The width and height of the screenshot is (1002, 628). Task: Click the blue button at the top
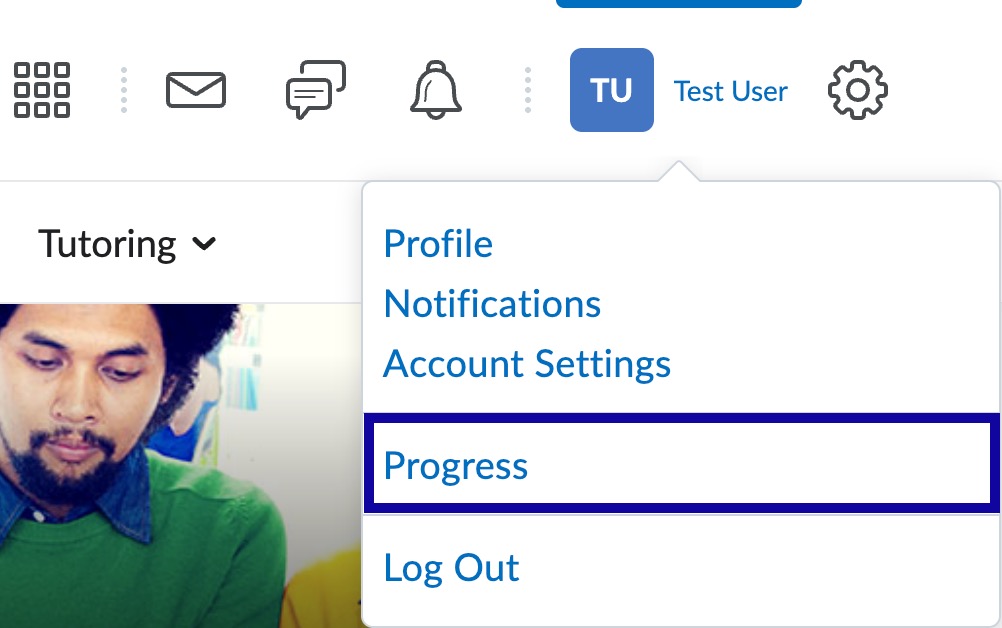(x=678, y=3)
